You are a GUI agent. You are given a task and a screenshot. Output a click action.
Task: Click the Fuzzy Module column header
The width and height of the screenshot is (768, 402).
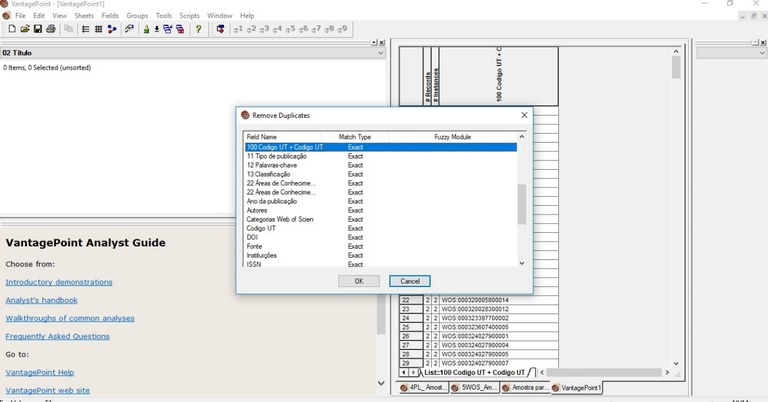pos(453,137)
